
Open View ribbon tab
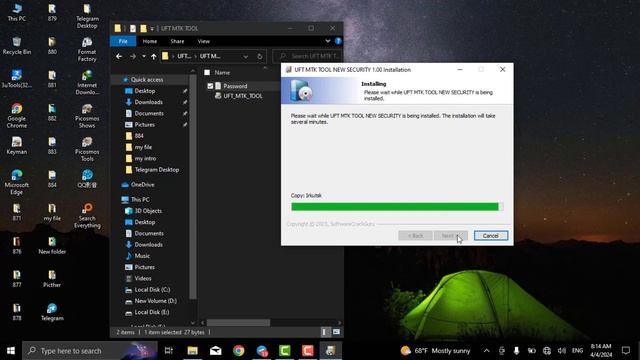pos(203,41)
